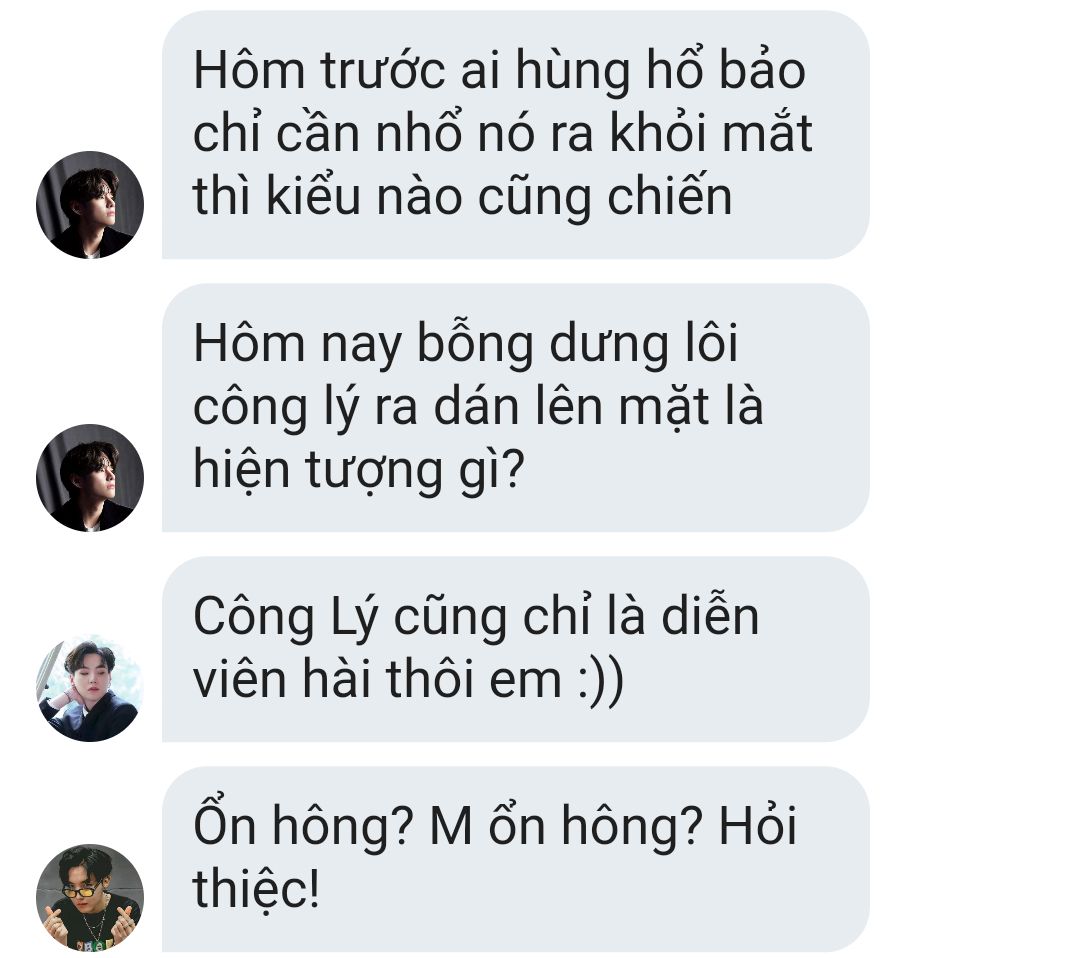Image resolution: width=1080 pixels, height=958 pixels.
Task: Select the 'Hôm trước ai hùng hổ bảo' message bubble
Action: [x=515, y=135]
